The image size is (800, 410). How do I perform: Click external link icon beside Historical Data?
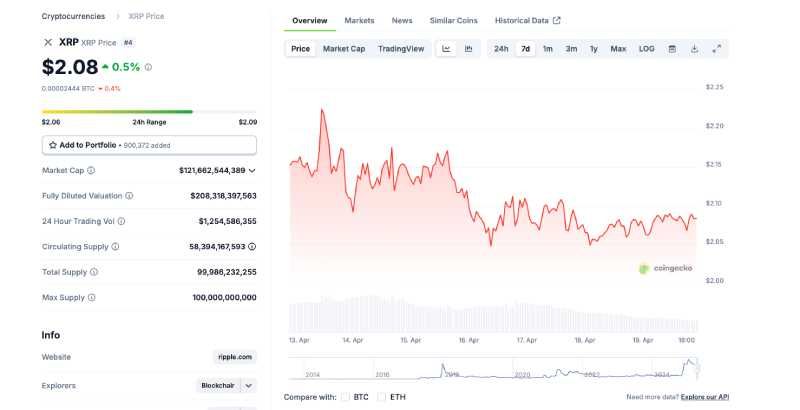click(557, 20)
